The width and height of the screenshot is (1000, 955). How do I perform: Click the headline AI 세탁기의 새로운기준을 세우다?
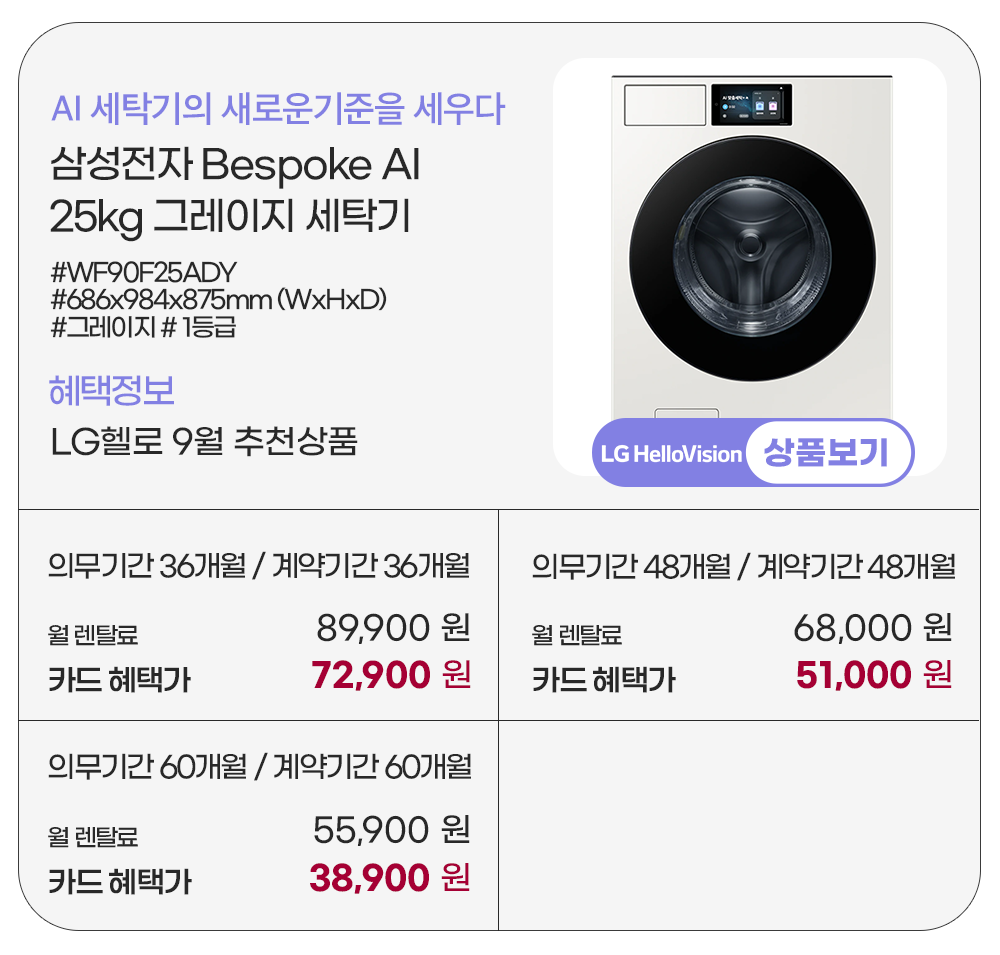(277, 108)
